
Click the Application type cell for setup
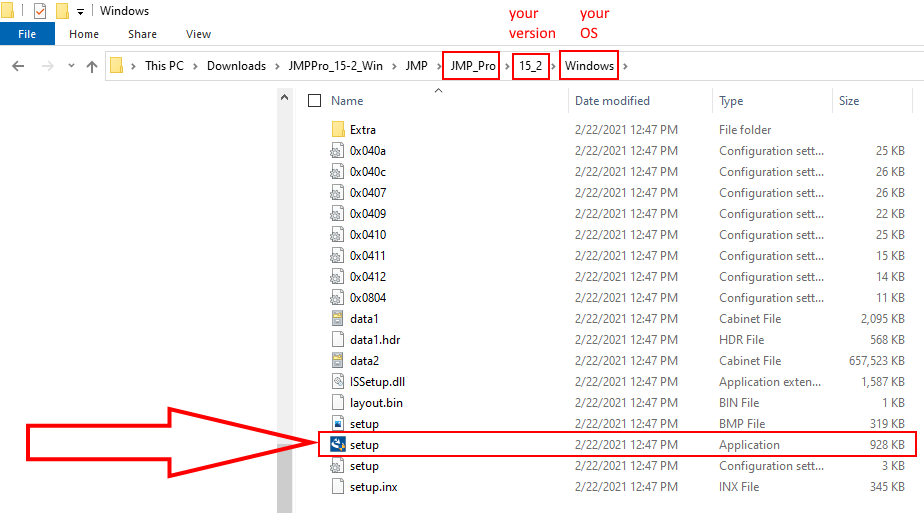(x=749, y=445)
